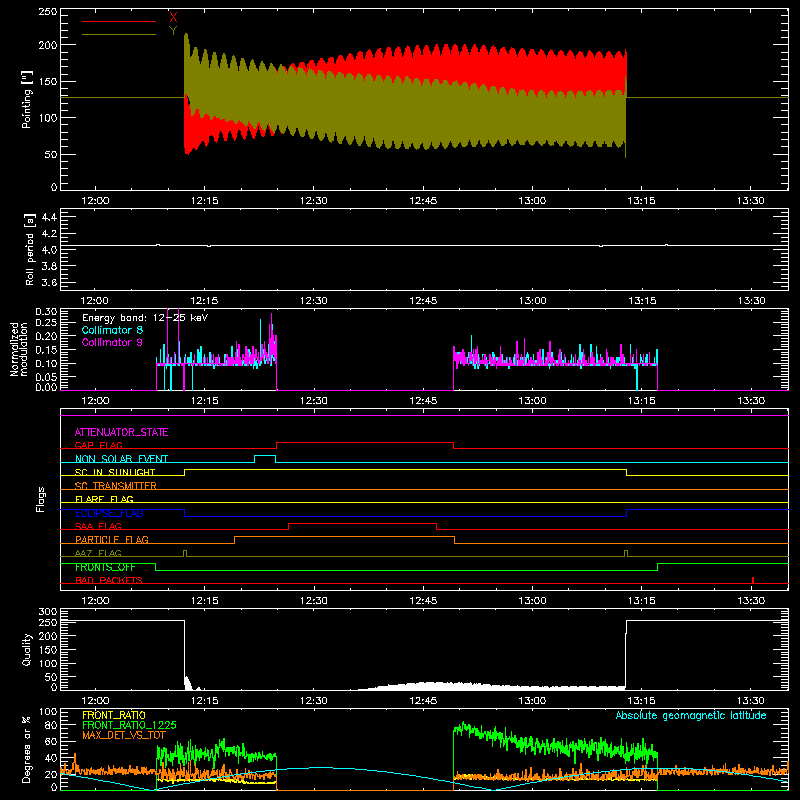Click the first AAZ_FLAG pulse near 12:12

click(x=185, y=553)
